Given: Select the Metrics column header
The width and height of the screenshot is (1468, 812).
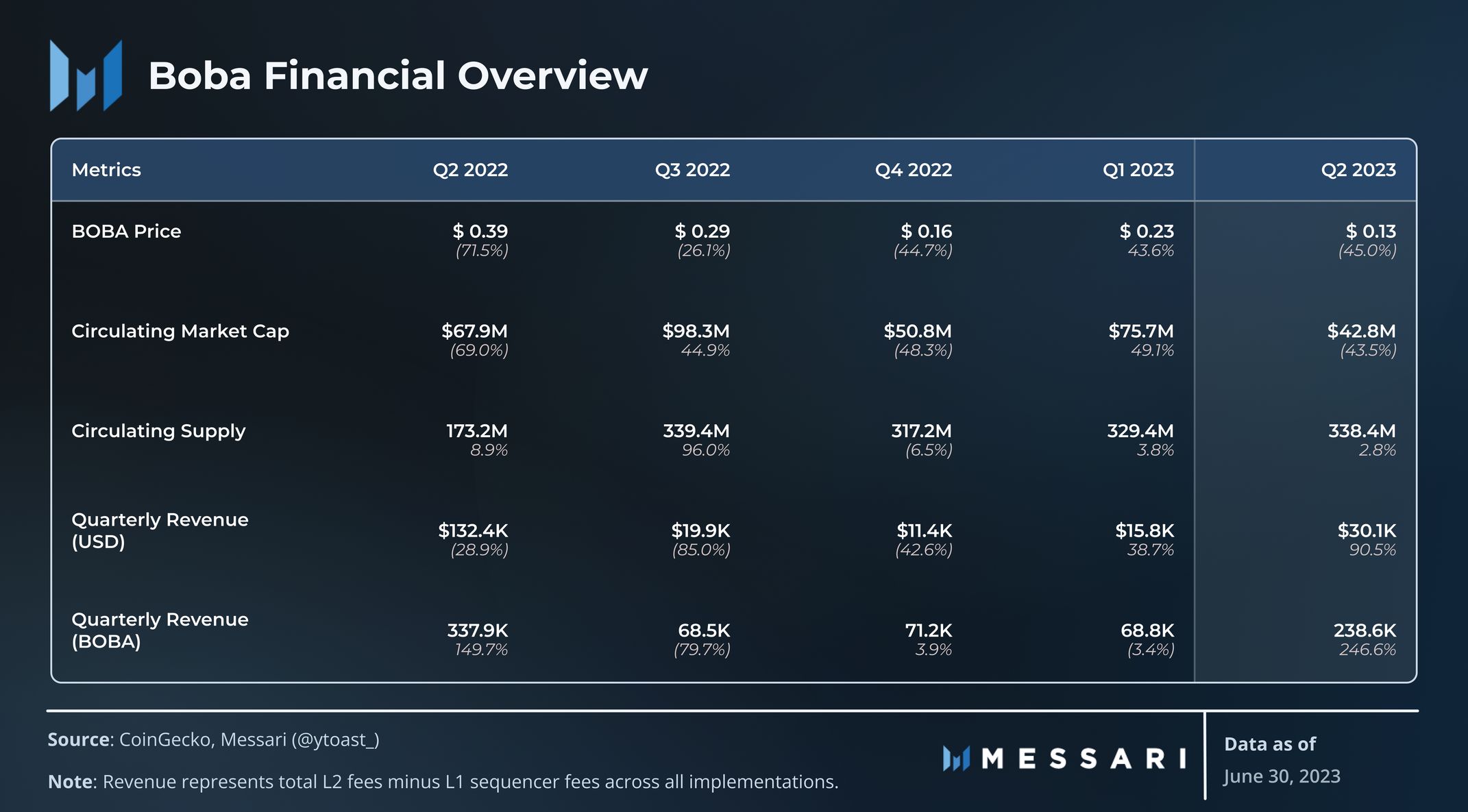Looking at the screenshot, I should [106, 170].
